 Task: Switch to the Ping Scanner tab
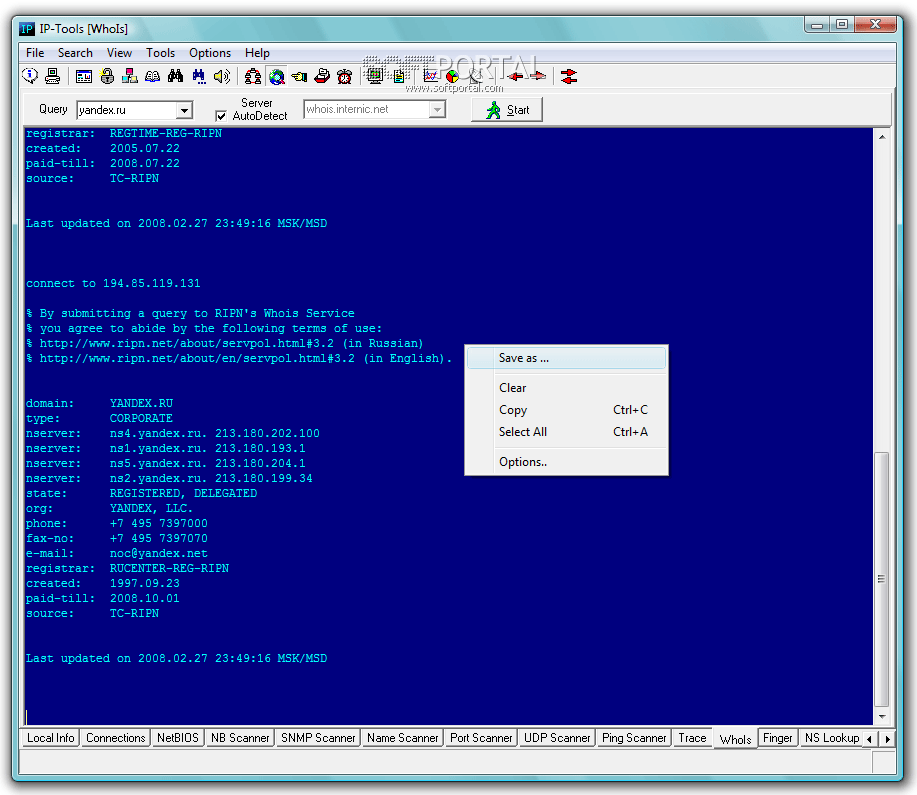[634, 738]
